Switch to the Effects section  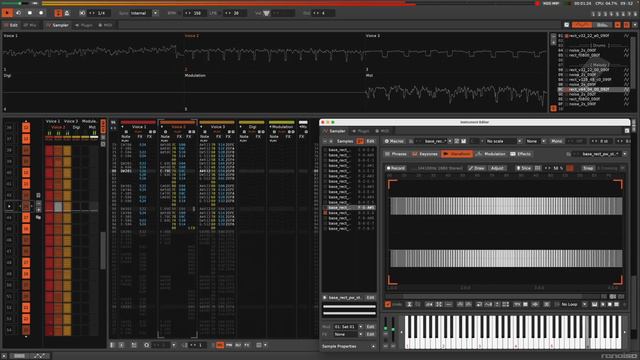[x=521, y=154]
